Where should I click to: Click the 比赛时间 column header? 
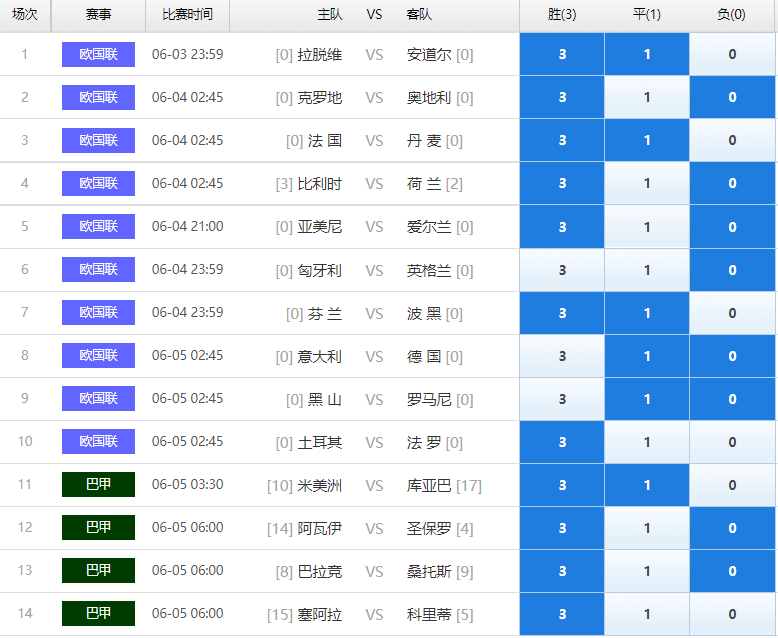click(188, 15)
